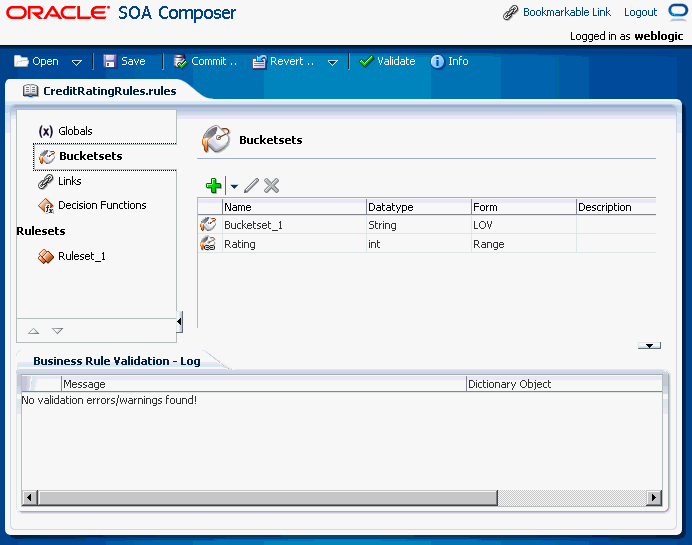Click the Oracle ring icon near Logout
The height and width of the screenshot is (545, 692).
point(678,11)
